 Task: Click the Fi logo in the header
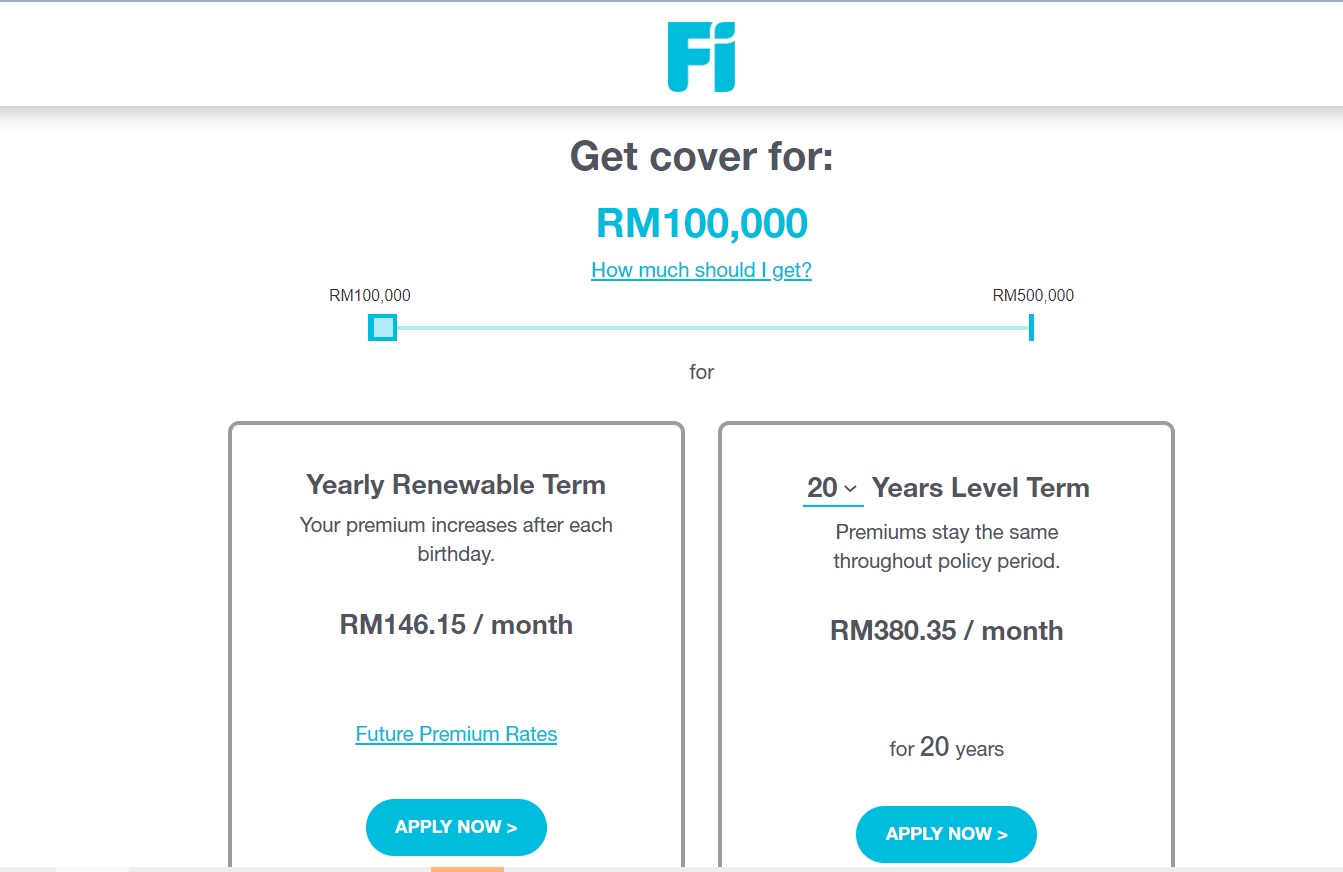(701, 58)
